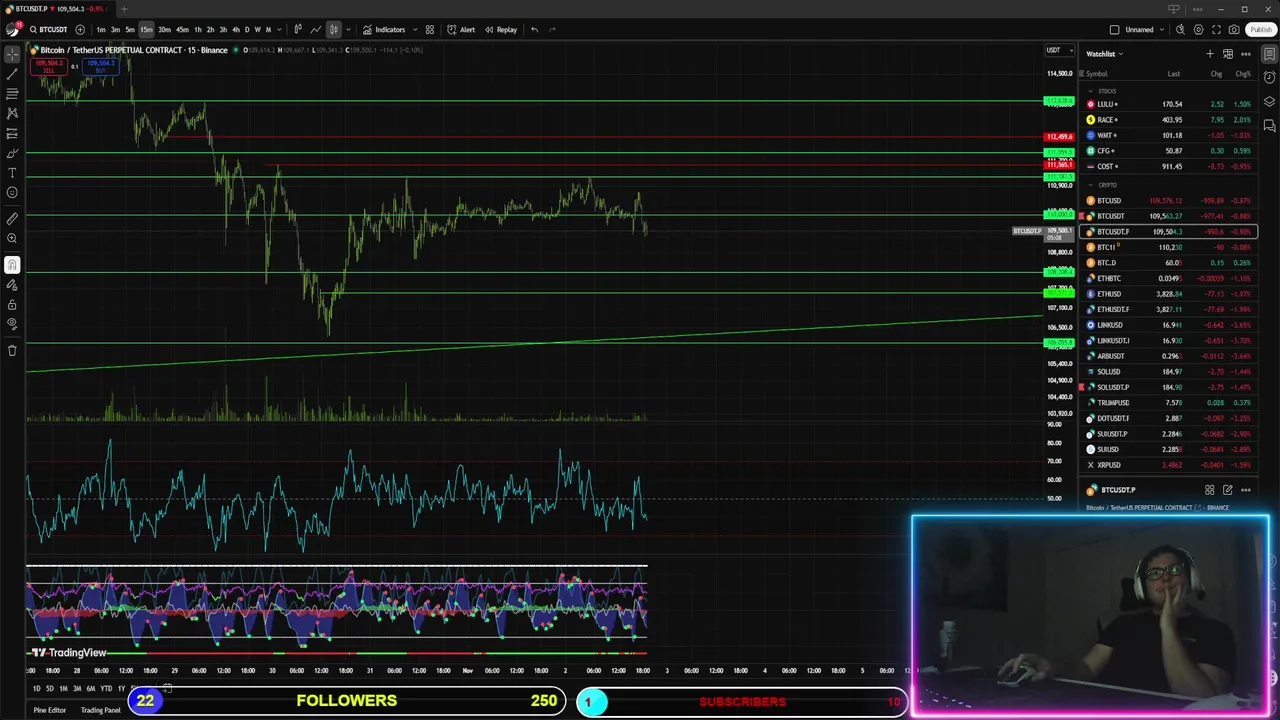This screenshot has height=720, width=1280.
Task: Open the Watchlist name dropdown
Action: 1104,54
